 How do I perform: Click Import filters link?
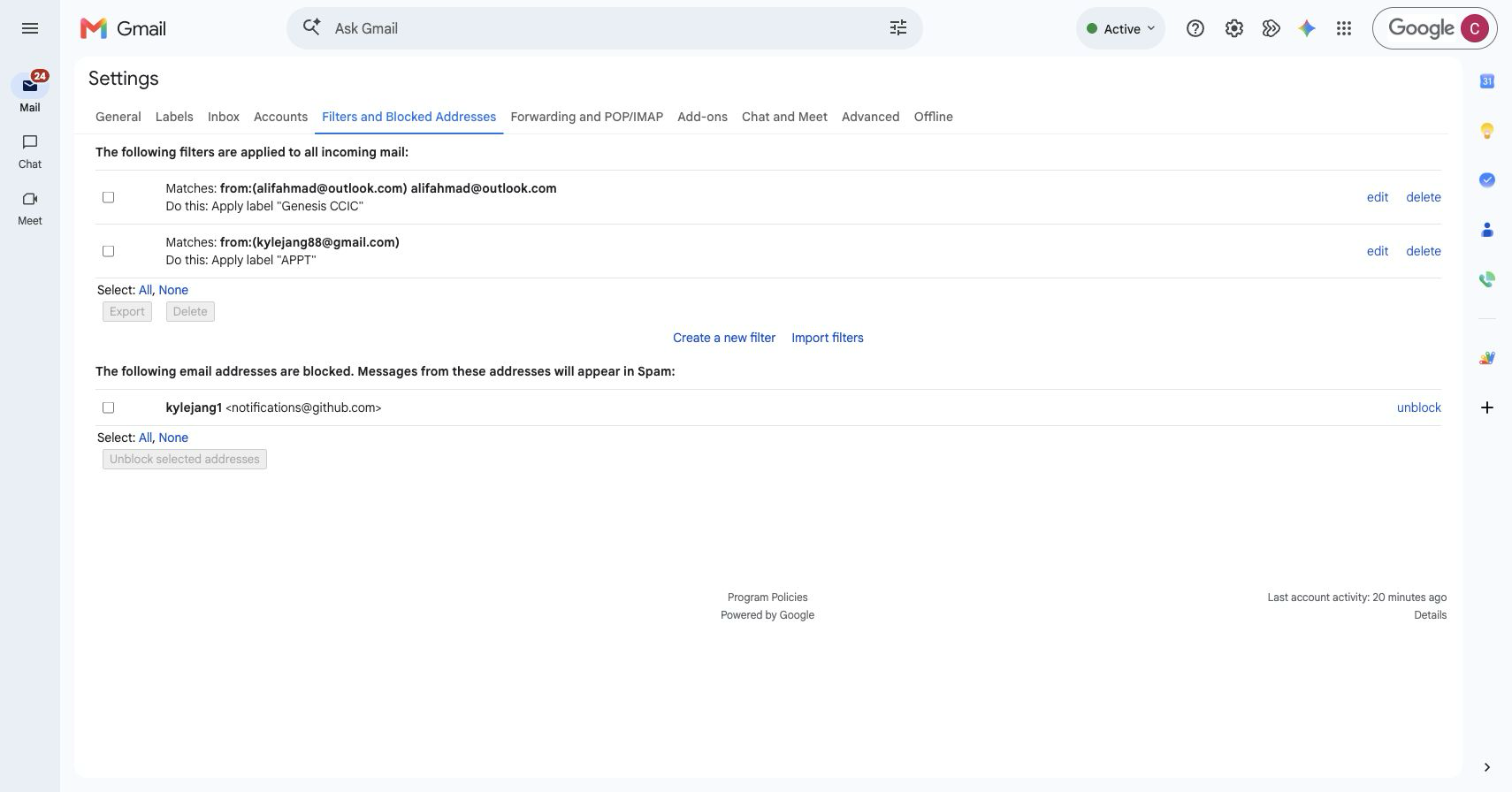click(x=828, y=338)
